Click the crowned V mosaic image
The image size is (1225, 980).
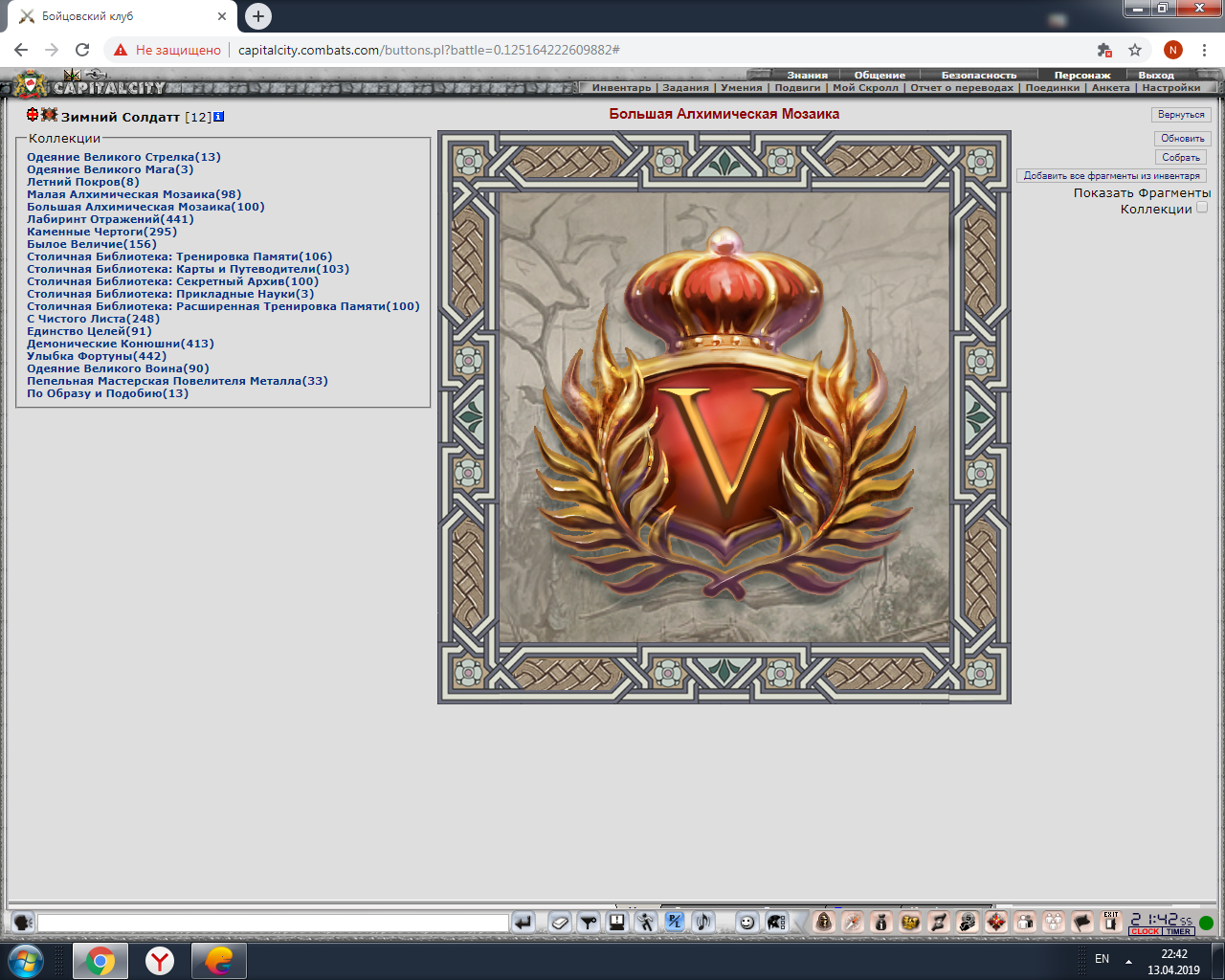pyautogui.click(x=724, y=417)
